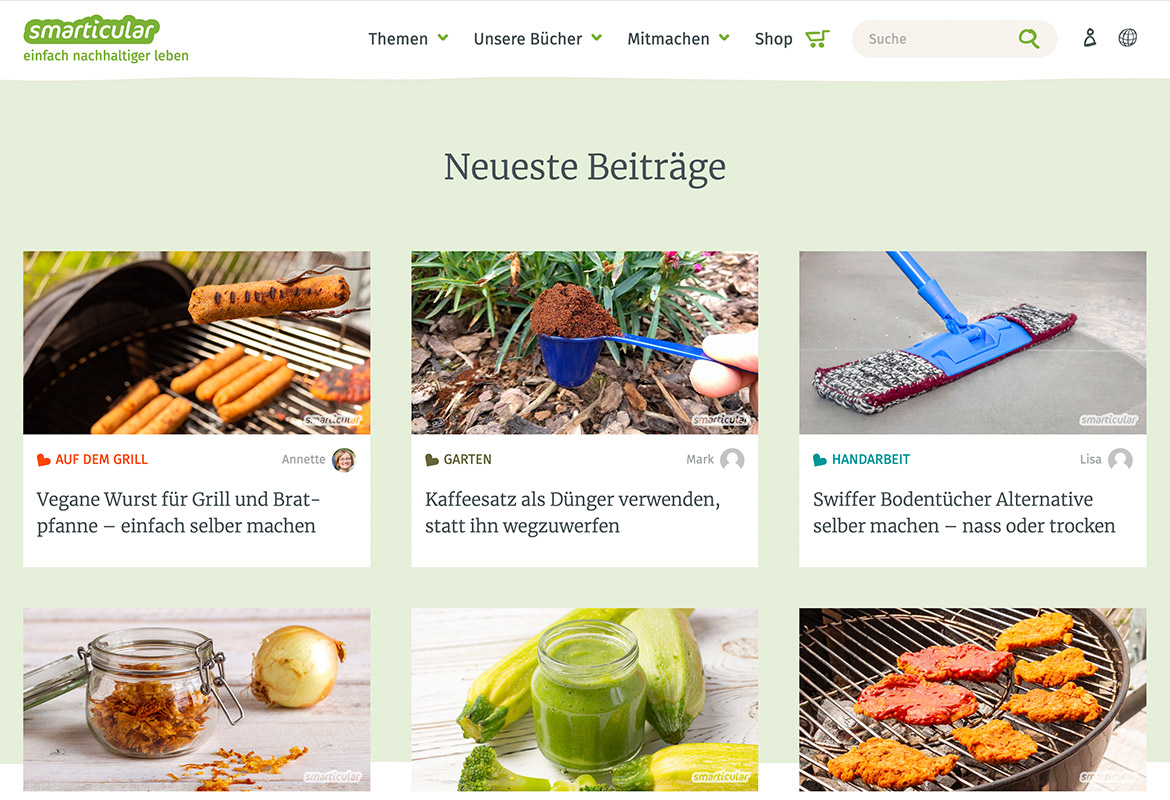The image size is (1170, 800).
Task: Click Lisa's author avatar icon
Action: click(x=1120, y=460)
